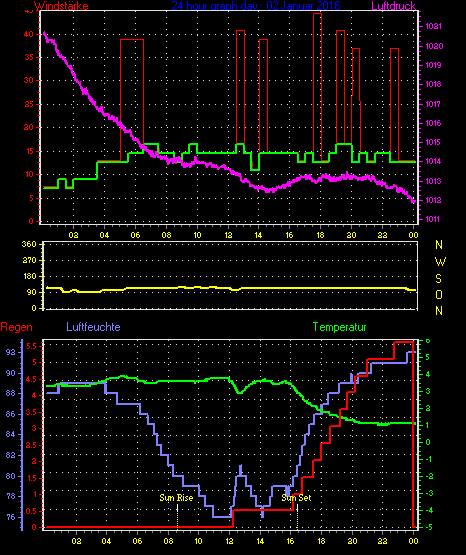Click the 35 value on the Windstärke axis
Image resolution: width=466 pixels, height=555 pixels.
pos(28,57)
